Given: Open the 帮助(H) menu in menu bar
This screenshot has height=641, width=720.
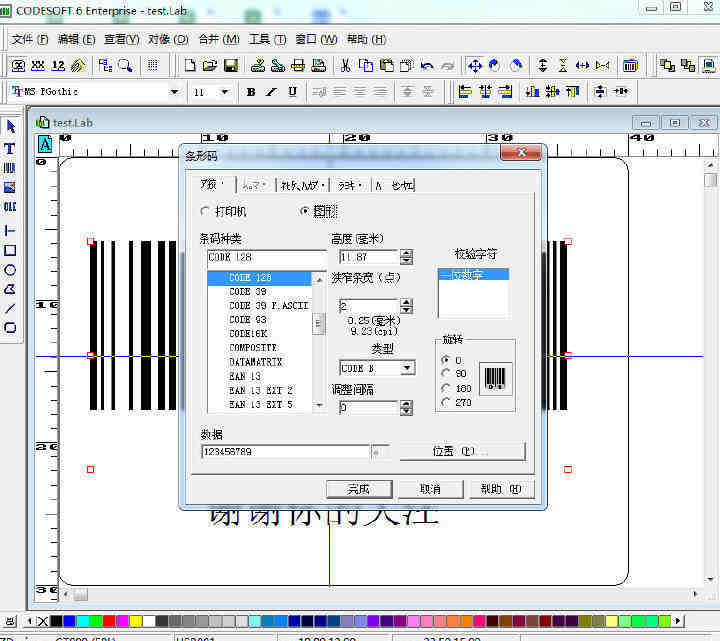Looking at the screenshot, I should [x=366, y=39].
